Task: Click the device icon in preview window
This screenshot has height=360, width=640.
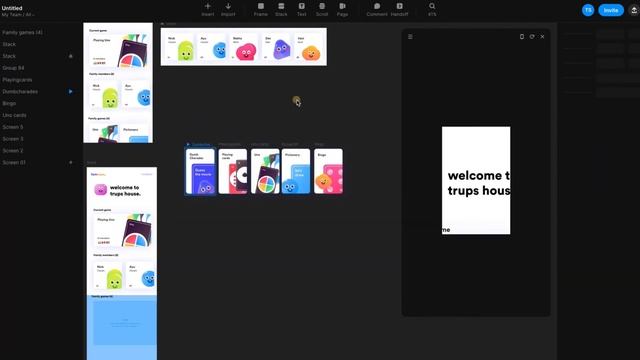Action: point(522,37)
